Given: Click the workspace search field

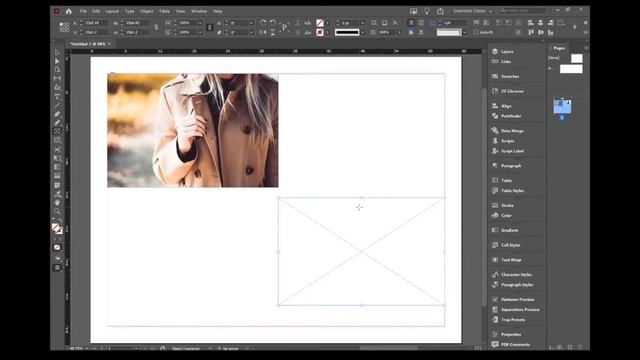Looking at the screenshot, I should (x=523, y=11).
